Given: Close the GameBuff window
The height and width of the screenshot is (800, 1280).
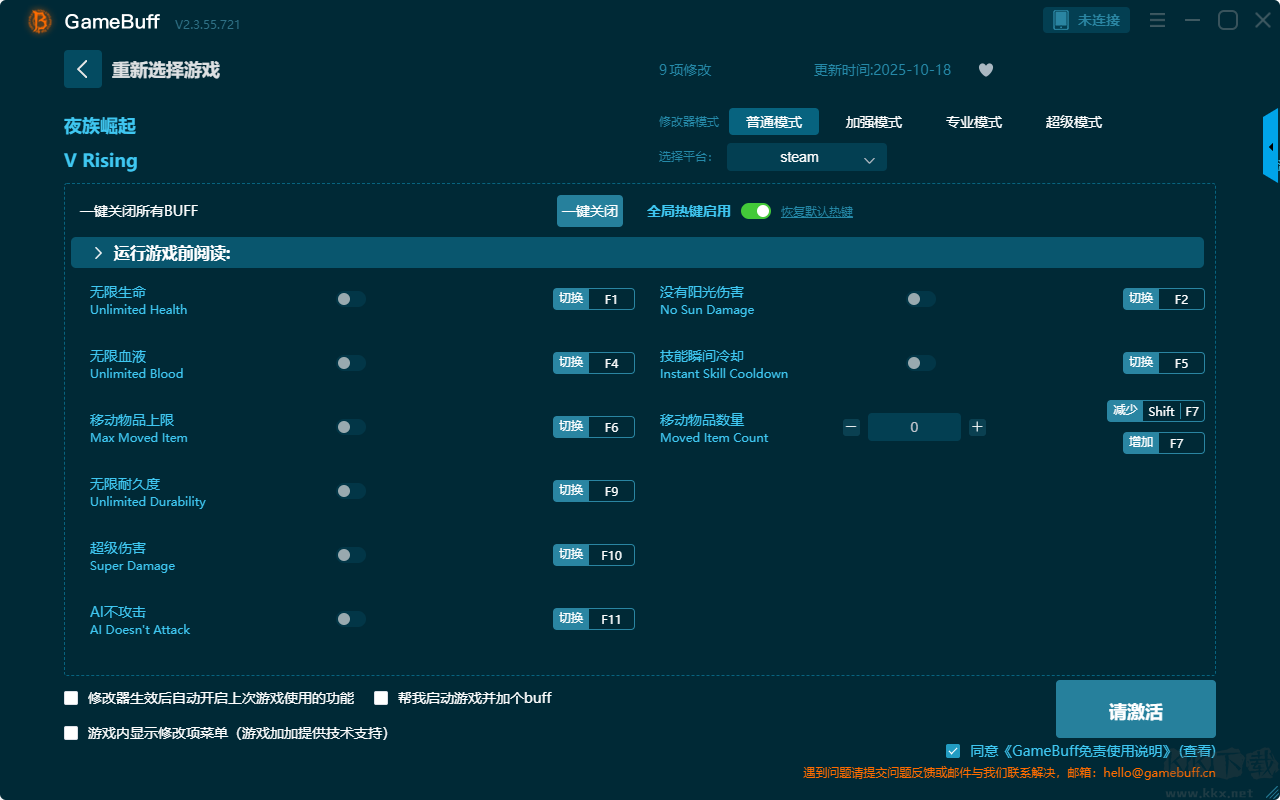Looking at the screenshot, I should pos(1263,21).
